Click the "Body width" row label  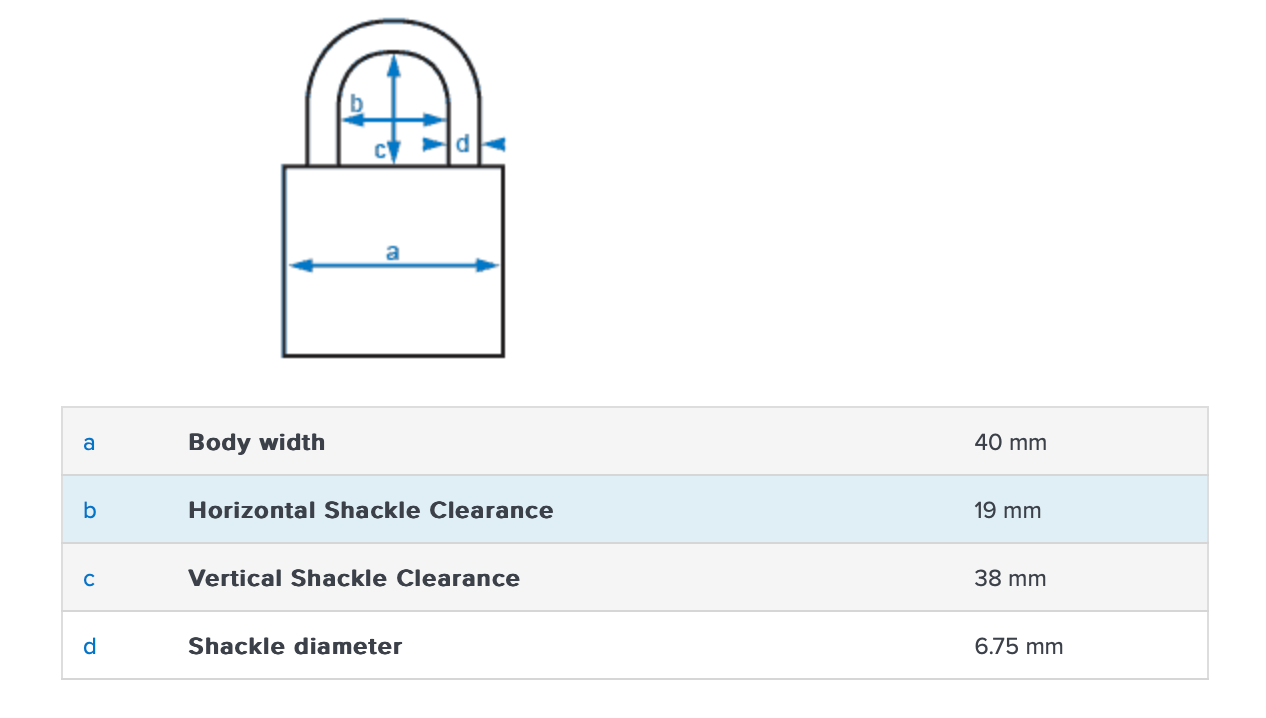point(256,442)
